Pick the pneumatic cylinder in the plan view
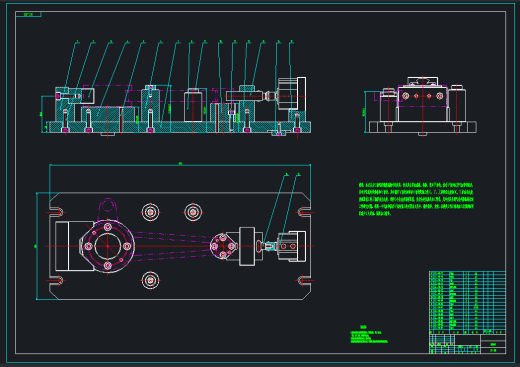 click(291, 246)
